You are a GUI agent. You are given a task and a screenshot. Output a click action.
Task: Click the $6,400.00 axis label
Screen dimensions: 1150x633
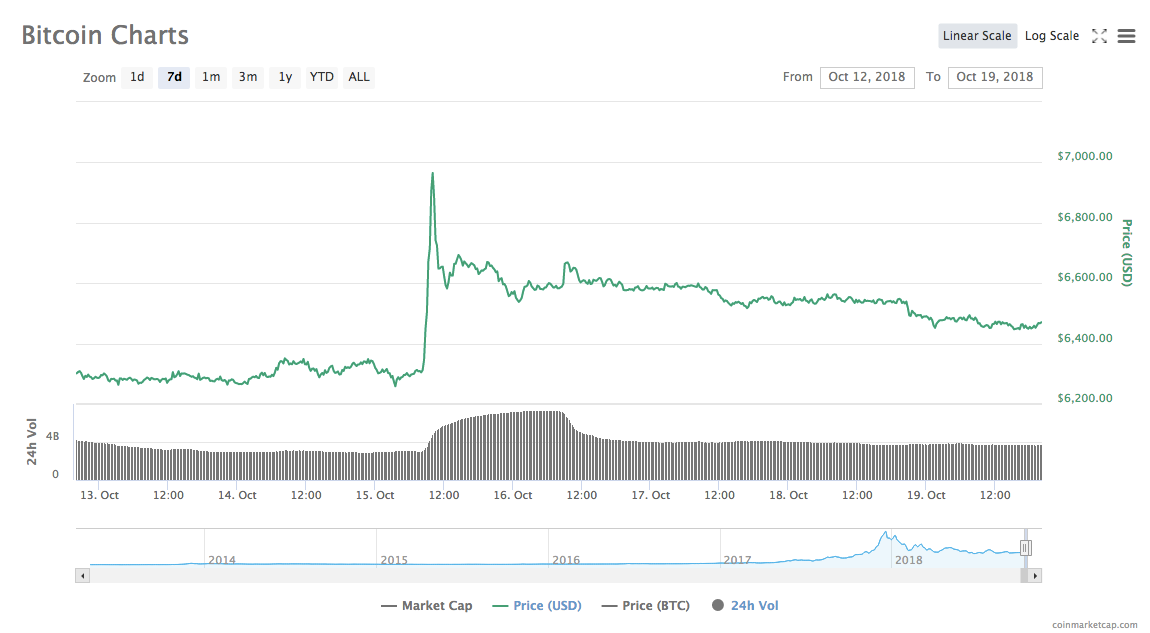tap(1085, 338)
